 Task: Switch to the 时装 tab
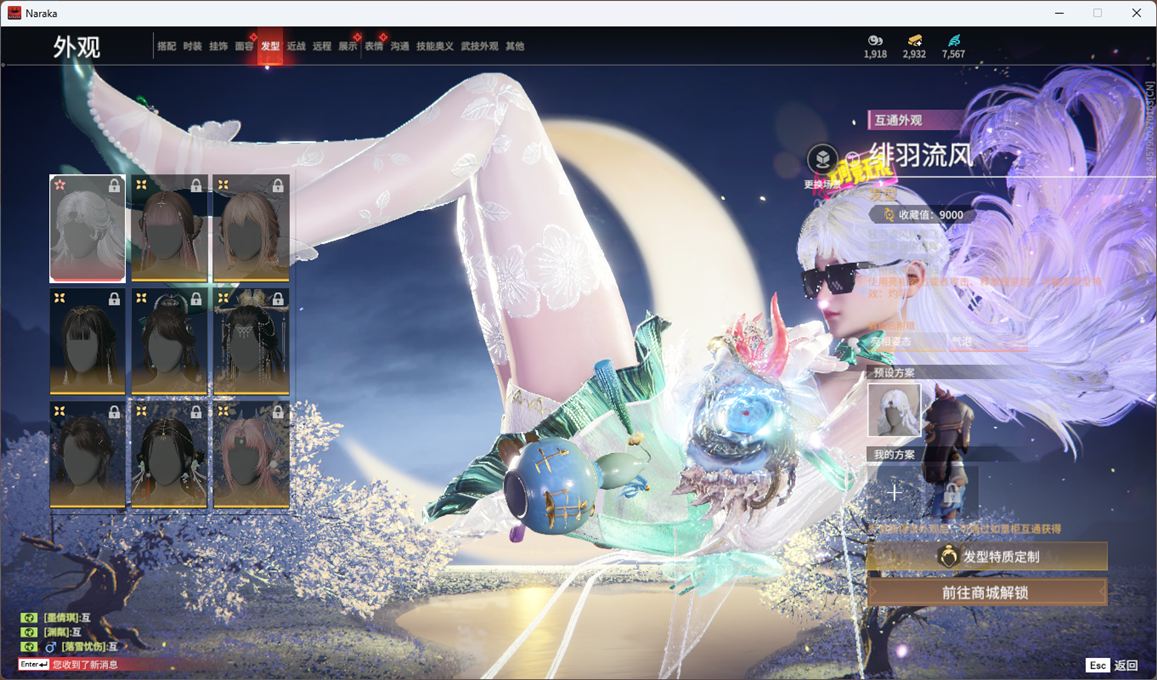(193, 46)
